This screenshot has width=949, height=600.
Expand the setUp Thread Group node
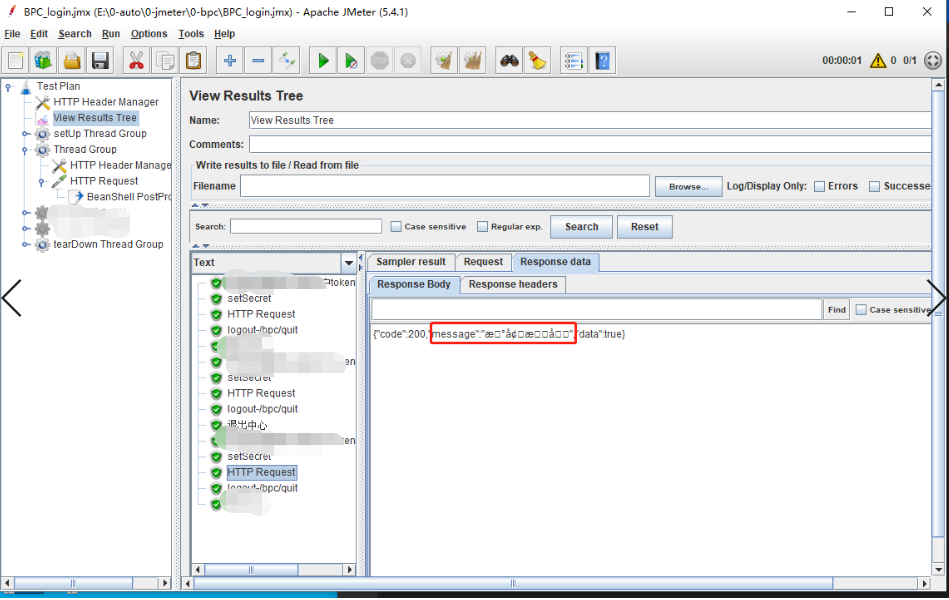tap(25, 134)
